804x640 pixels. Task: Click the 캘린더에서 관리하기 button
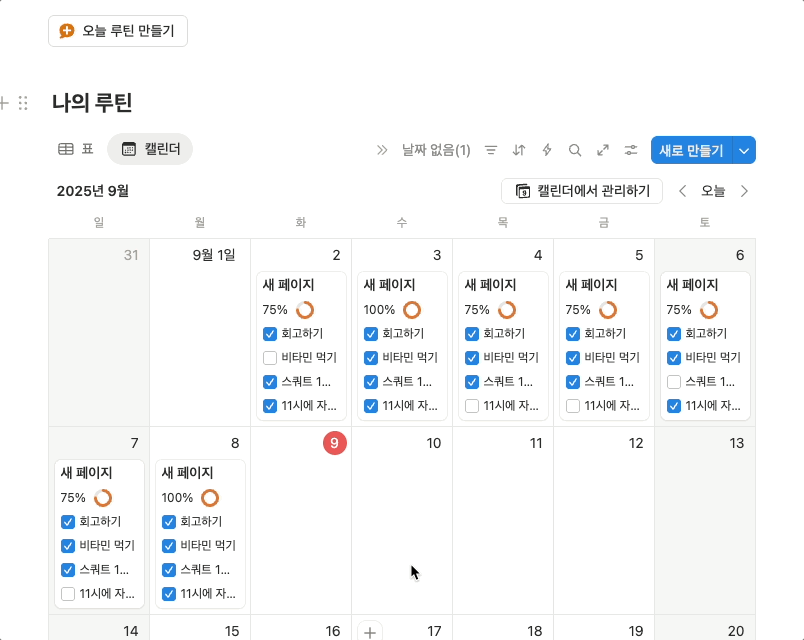pyautogui.click(x=582, y=191)
